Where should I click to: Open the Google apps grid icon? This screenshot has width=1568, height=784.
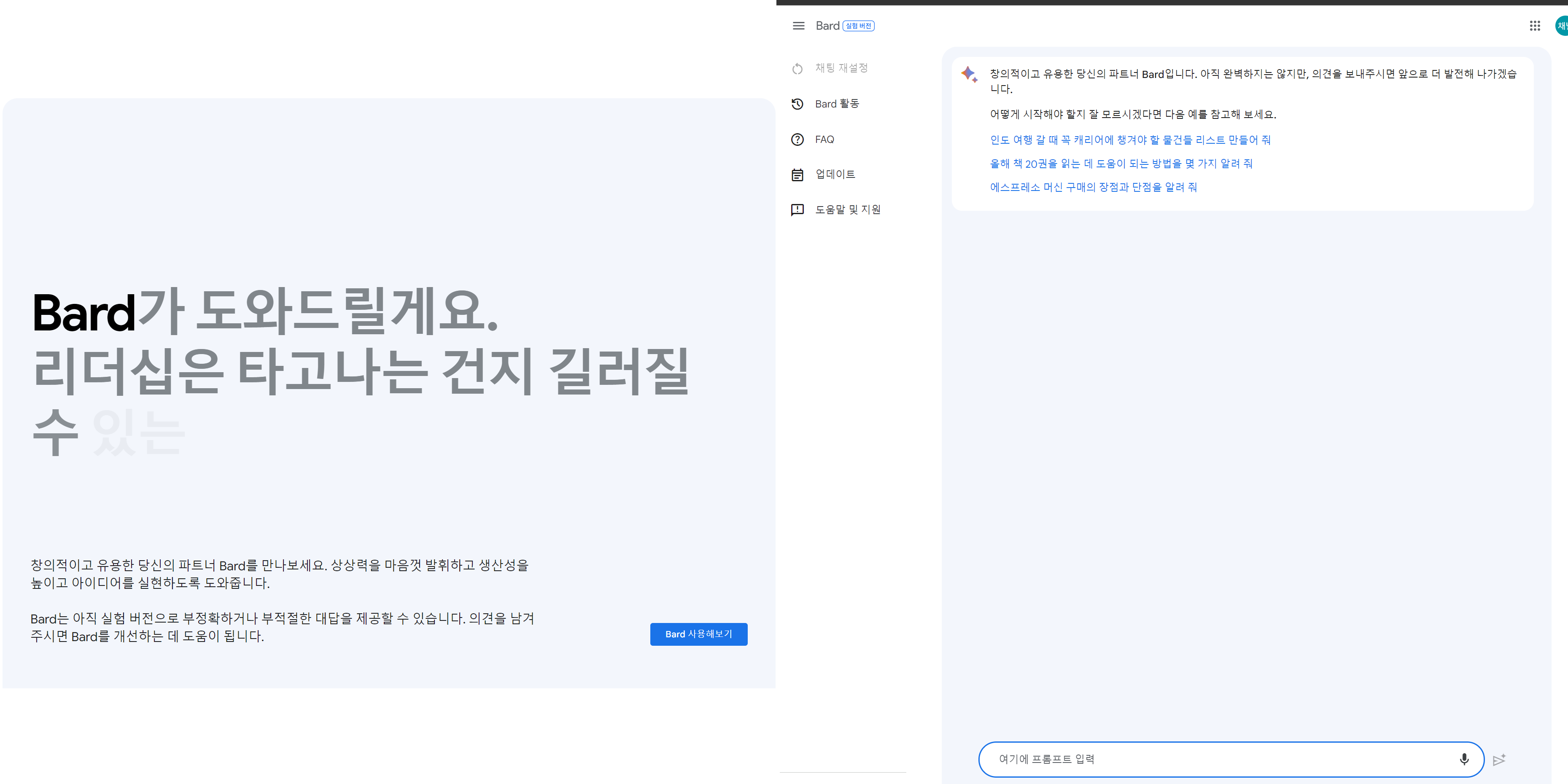(x=1535, y=26)
